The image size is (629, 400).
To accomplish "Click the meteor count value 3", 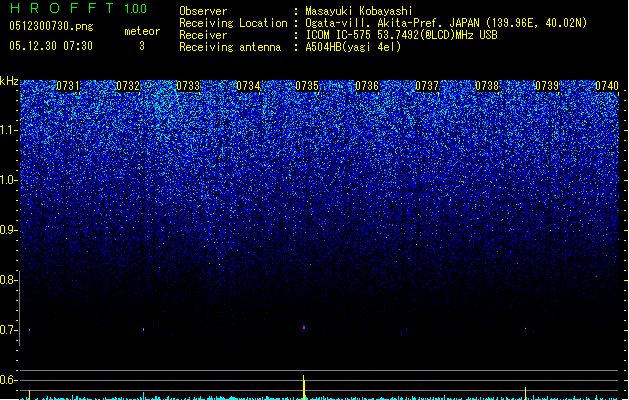I will point(142,46).
